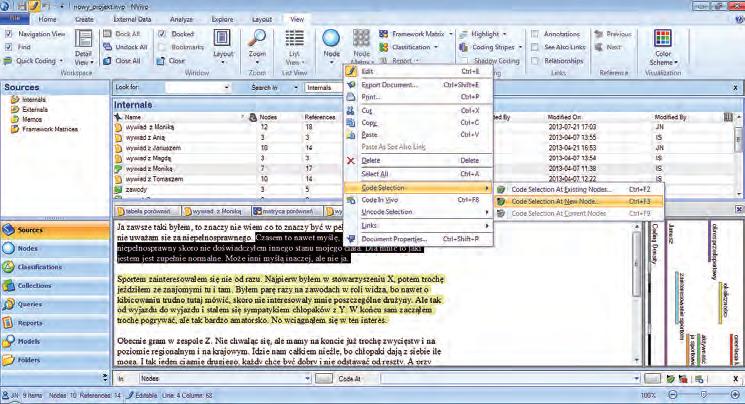Expand Quick Coding dropdown arrow
The image size is (745, 404).
[x=61, y=61]
